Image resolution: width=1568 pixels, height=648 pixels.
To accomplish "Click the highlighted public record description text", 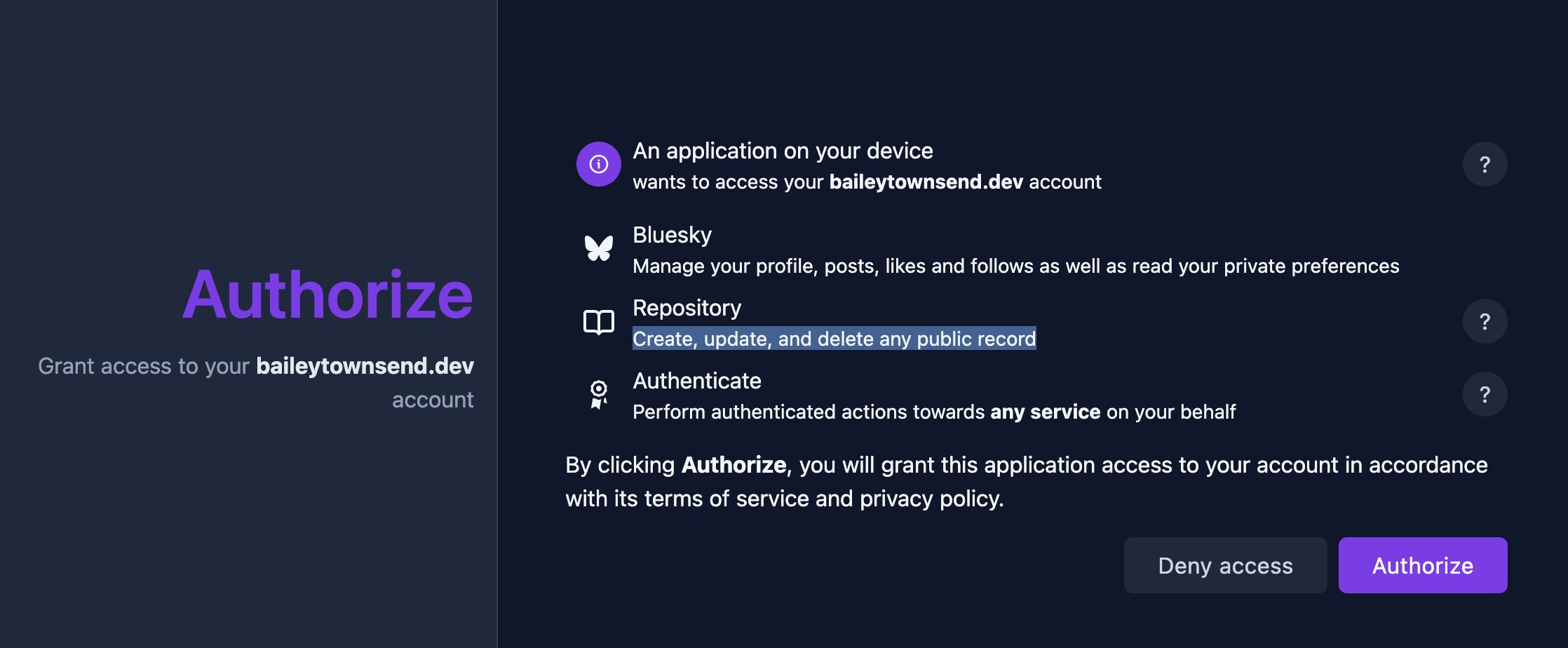I will coord(834,339).
